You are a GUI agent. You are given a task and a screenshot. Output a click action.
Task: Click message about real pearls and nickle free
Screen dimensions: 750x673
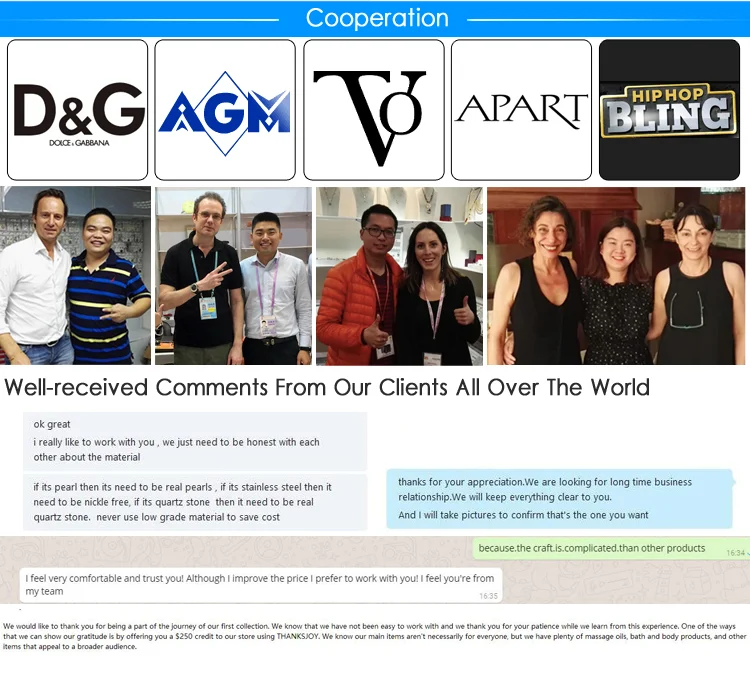[x=195, y=502]
